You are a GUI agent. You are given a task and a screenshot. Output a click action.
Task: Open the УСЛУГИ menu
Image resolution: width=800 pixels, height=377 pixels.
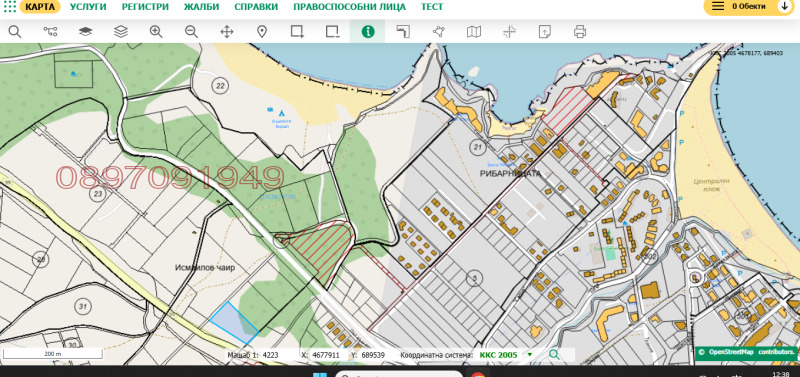click(88, 7)
